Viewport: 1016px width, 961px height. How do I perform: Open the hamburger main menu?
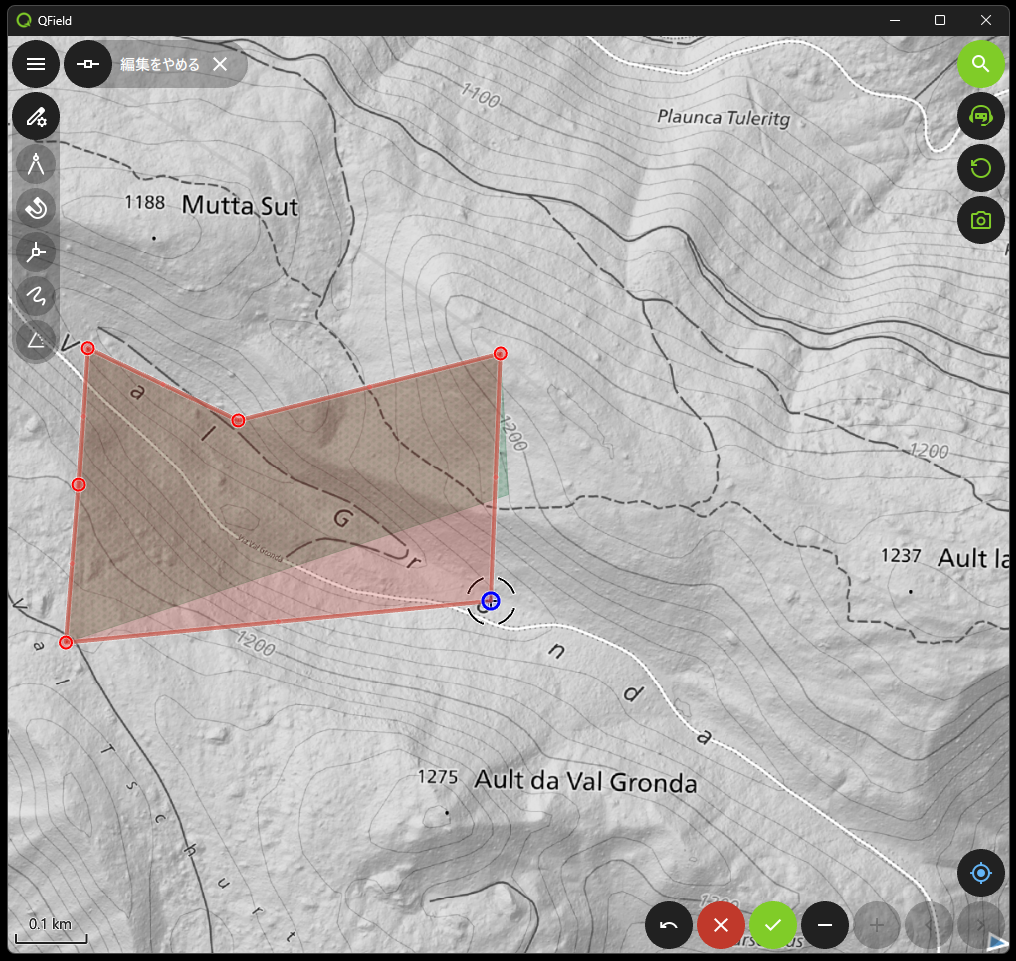[36, 64]
